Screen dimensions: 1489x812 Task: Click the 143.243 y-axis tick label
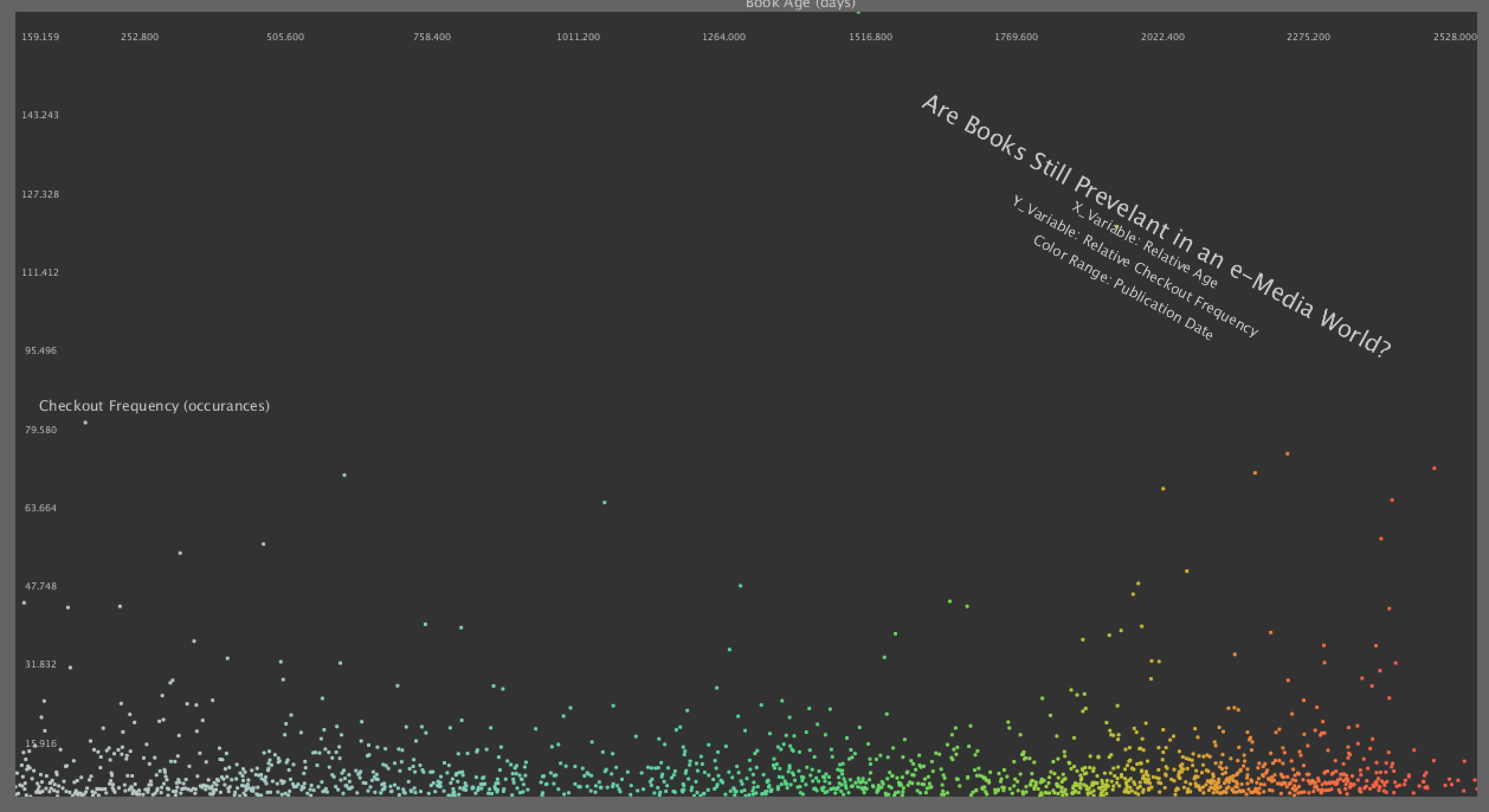40,115
